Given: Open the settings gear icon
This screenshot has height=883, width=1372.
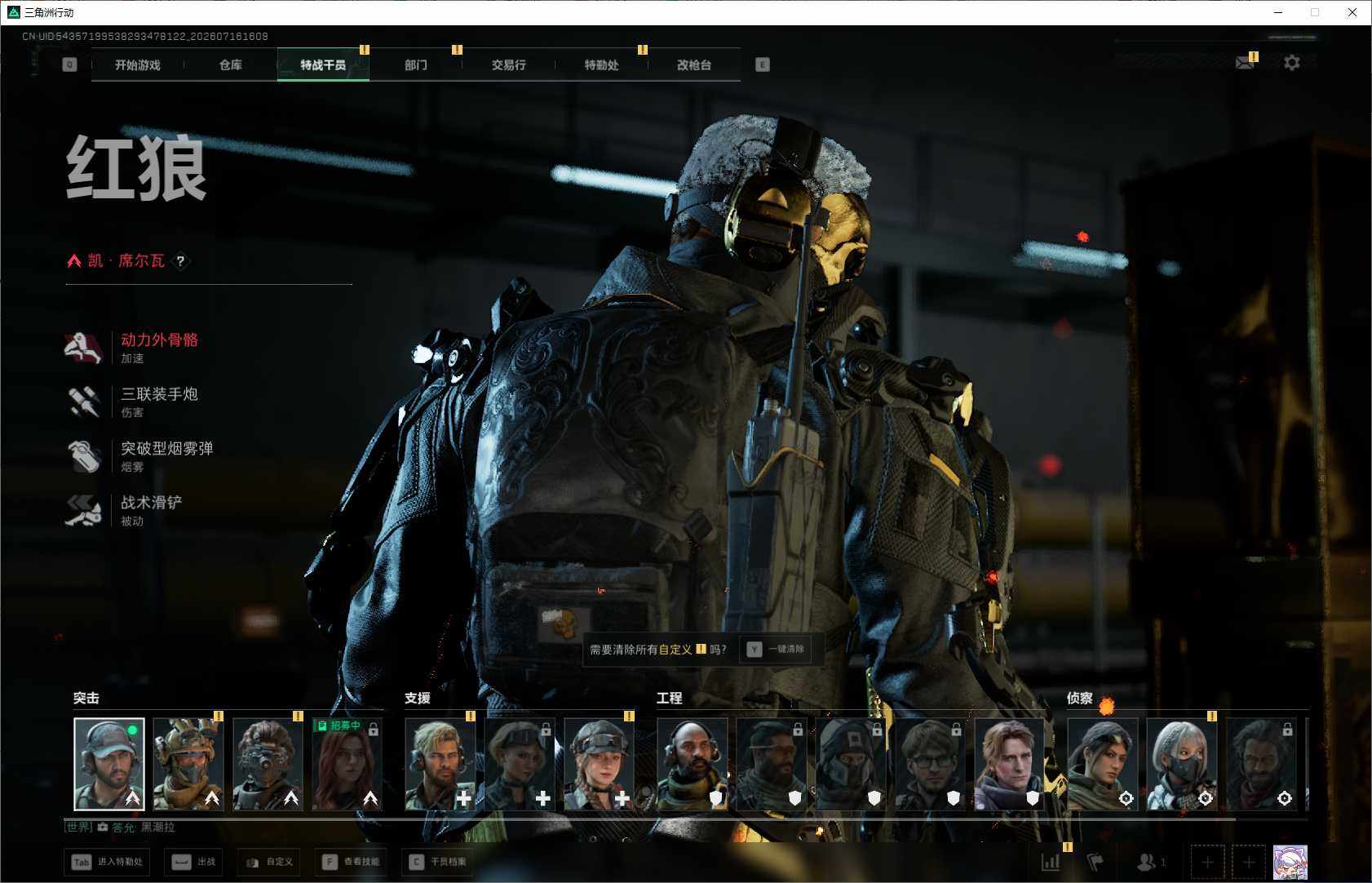Looking at the screenshot, I should (1292, 63).
